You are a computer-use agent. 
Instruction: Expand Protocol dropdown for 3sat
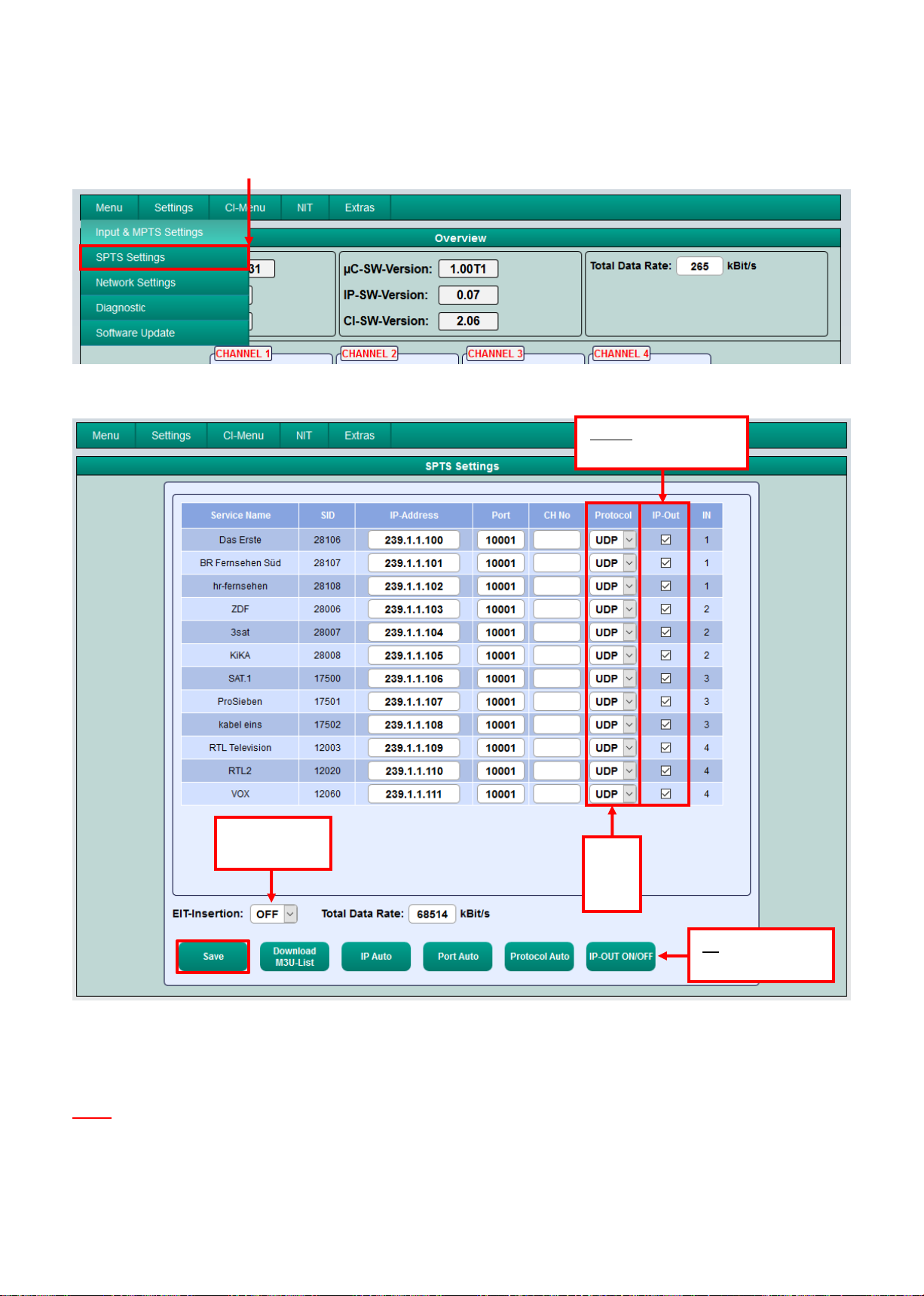coord(613,633)
